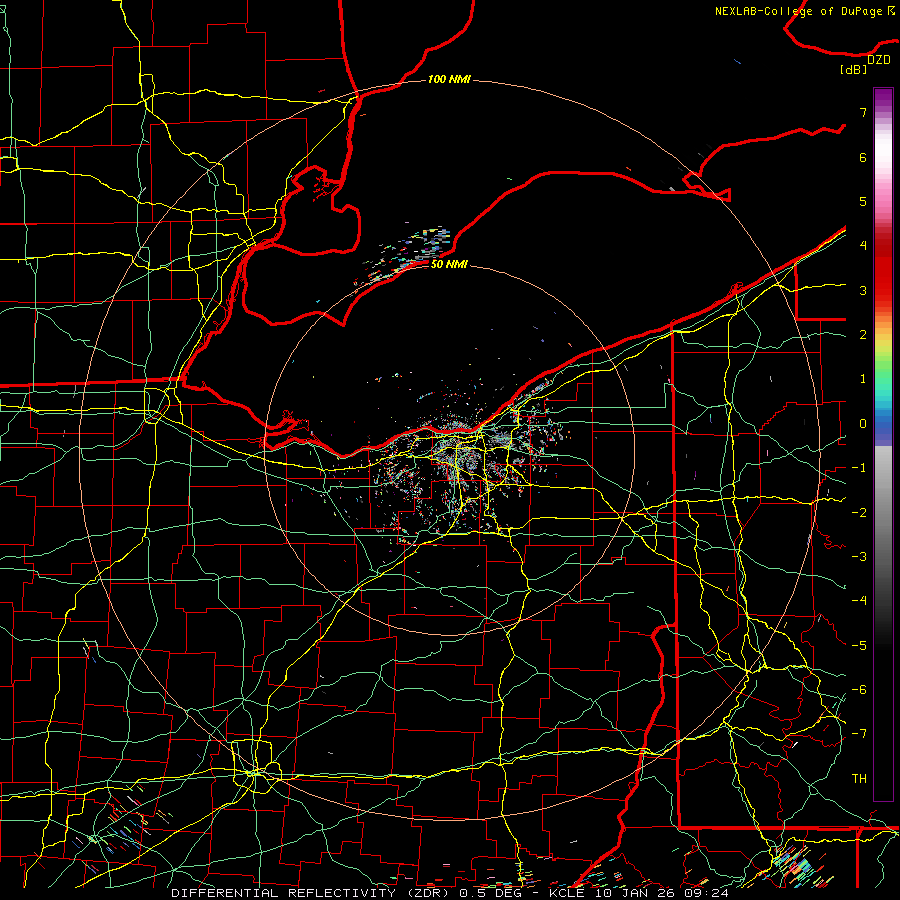Screen dimensions: 900x900
Task: Click the 10 JAN 26 date text
Action: [x=634, y=893]
